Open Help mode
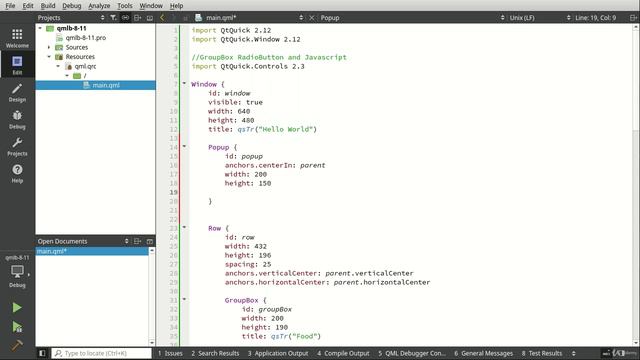Image resolution: width=640 pixels, height=360 pixels. pos(17,173)
